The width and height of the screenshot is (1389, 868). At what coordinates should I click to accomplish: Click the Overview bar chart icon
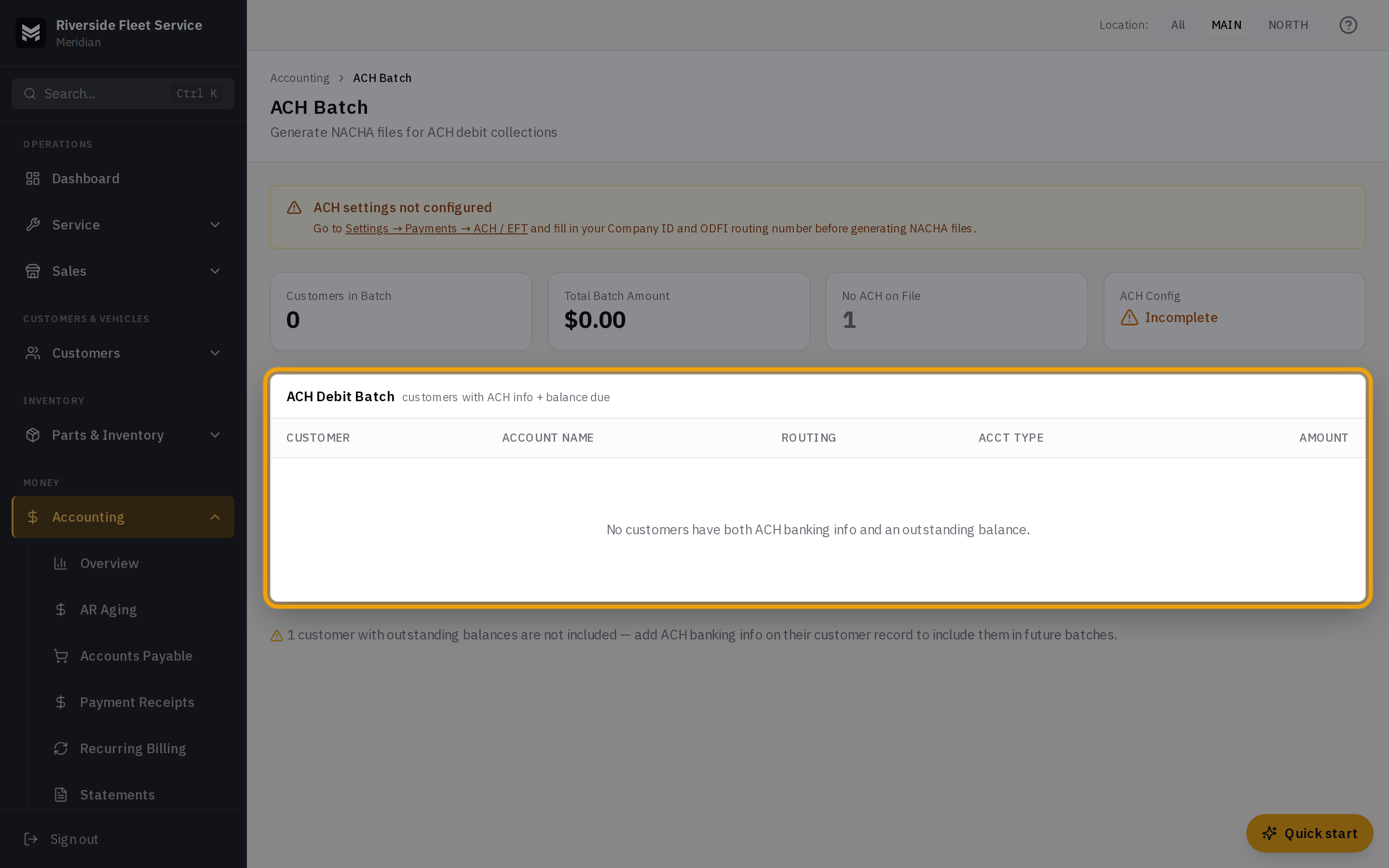[61, 563]
